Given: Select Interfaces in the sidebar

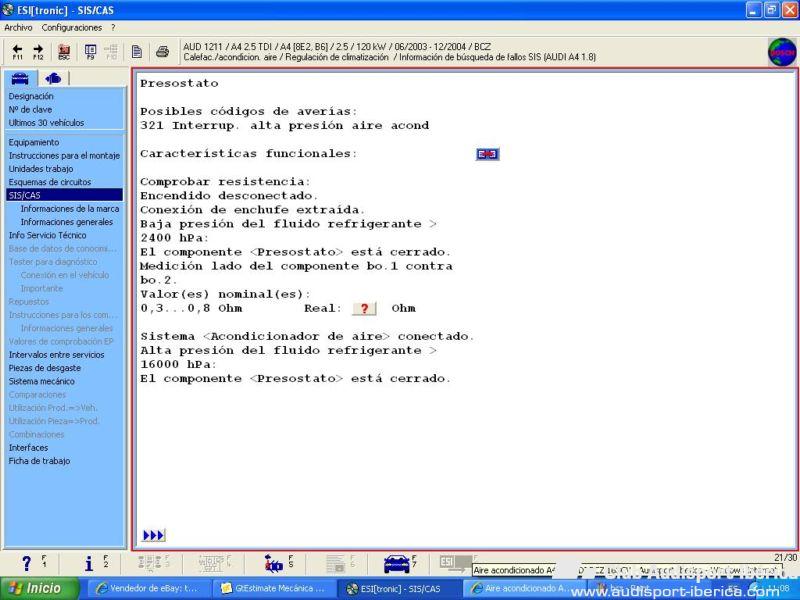Looking at the screenshot, I should pyautogui.click(x=28, y=447).
